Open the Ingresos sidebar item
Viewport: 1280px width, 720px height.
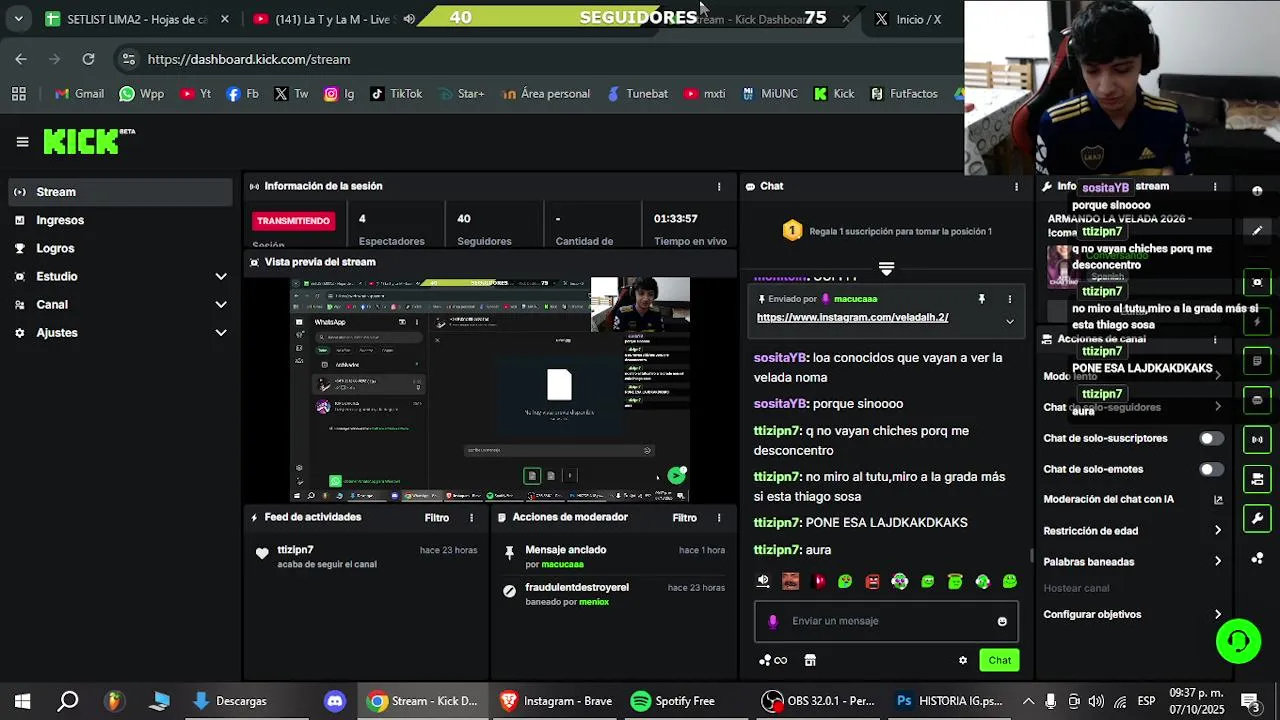[x=118, y=220]
